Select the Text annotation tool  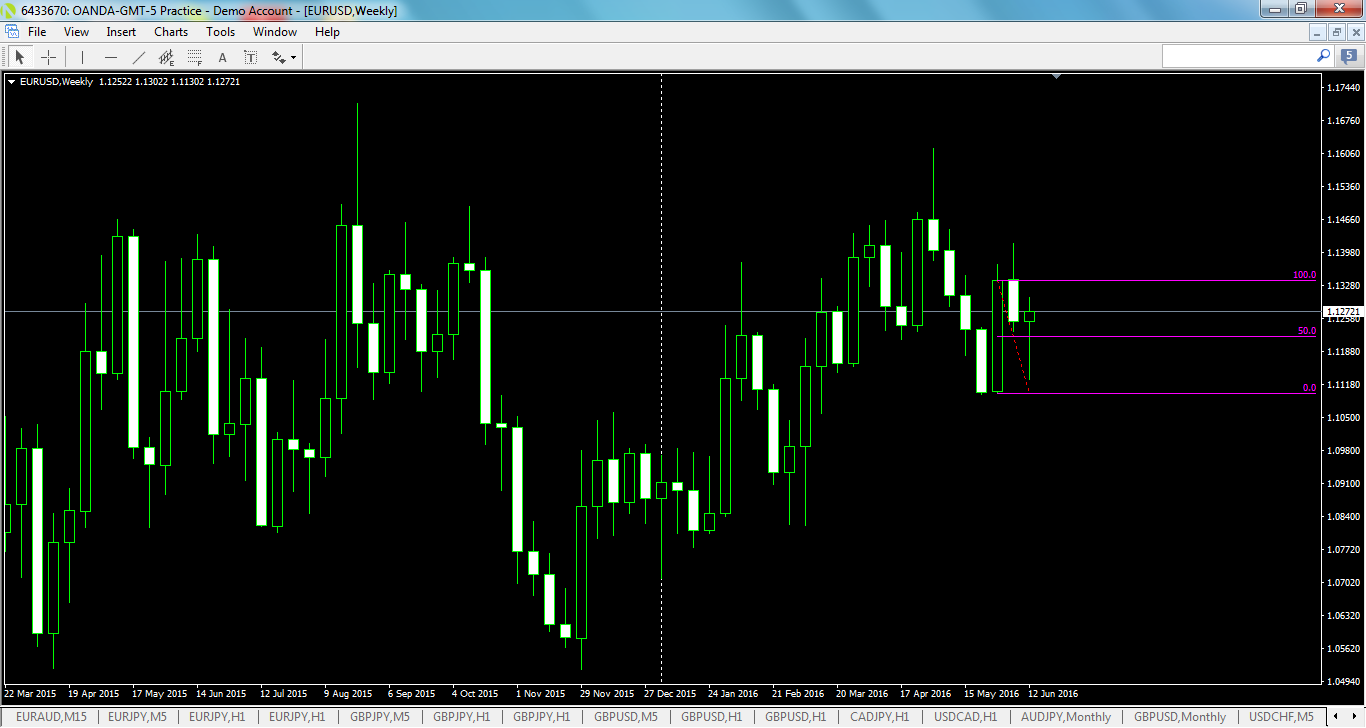click(x=222, y=56)
